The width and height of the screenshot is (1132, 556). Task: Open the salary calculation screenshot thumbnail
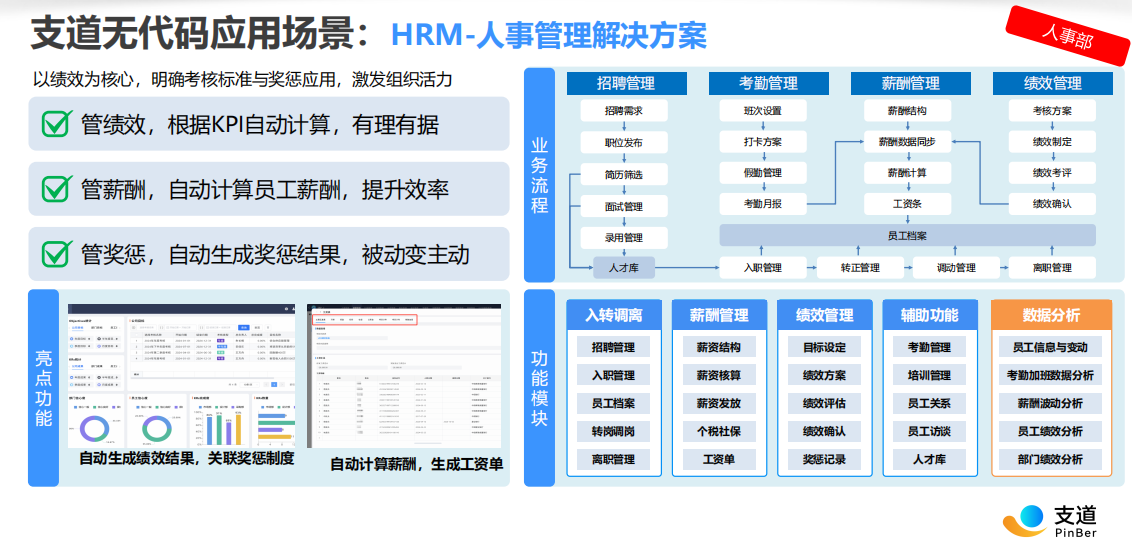[404, 375]
